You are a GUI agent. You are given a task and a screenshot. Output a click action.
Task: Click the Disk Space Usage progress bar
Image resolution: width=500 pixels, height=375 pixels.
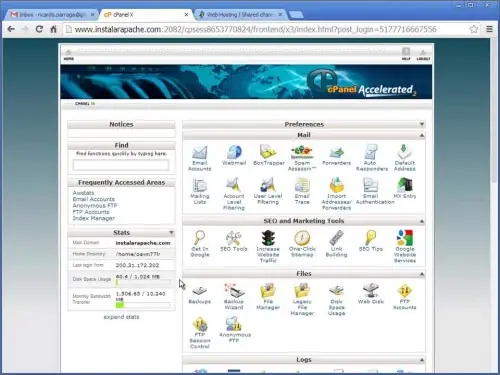143,282
